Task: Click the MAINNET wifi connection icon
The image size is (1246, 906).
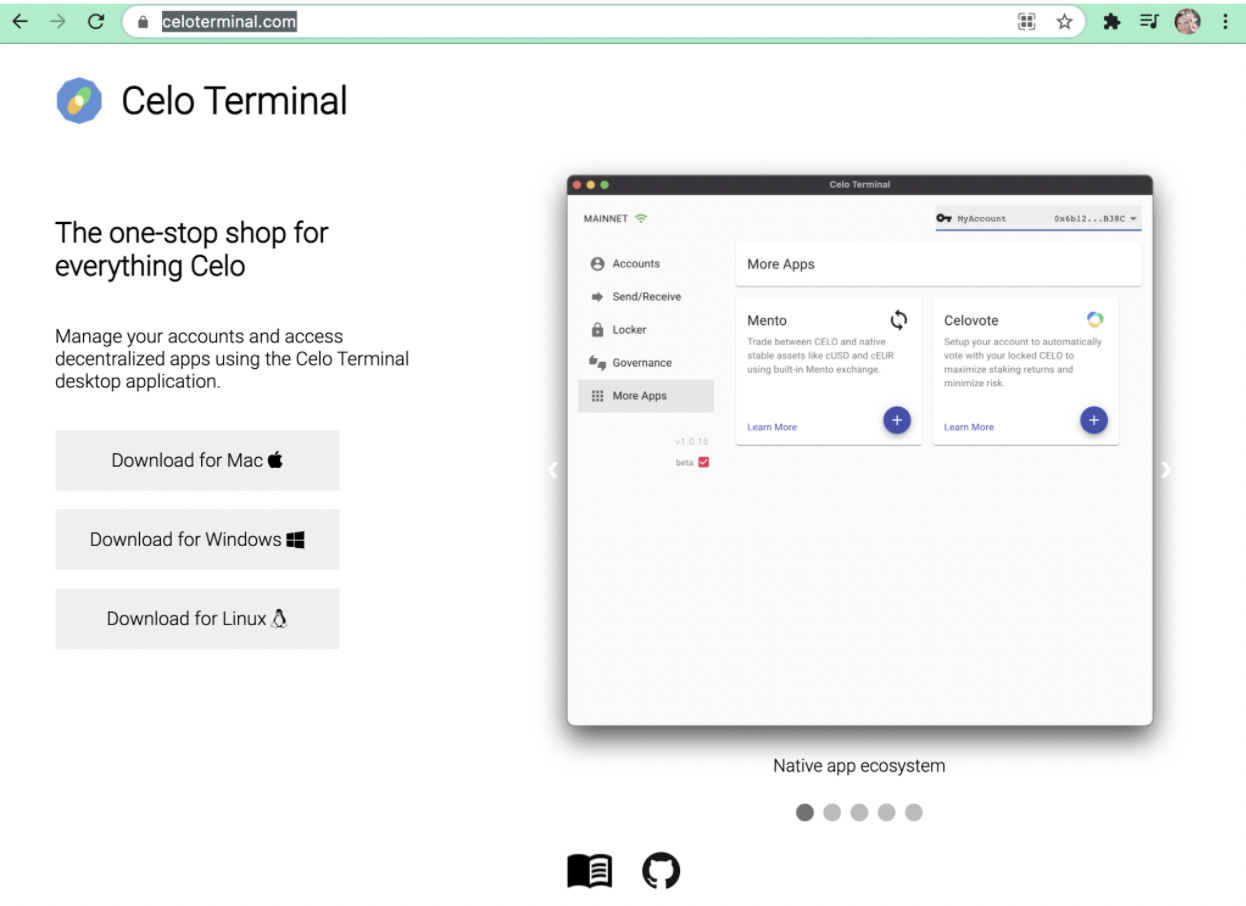Action: coord(641,218)
